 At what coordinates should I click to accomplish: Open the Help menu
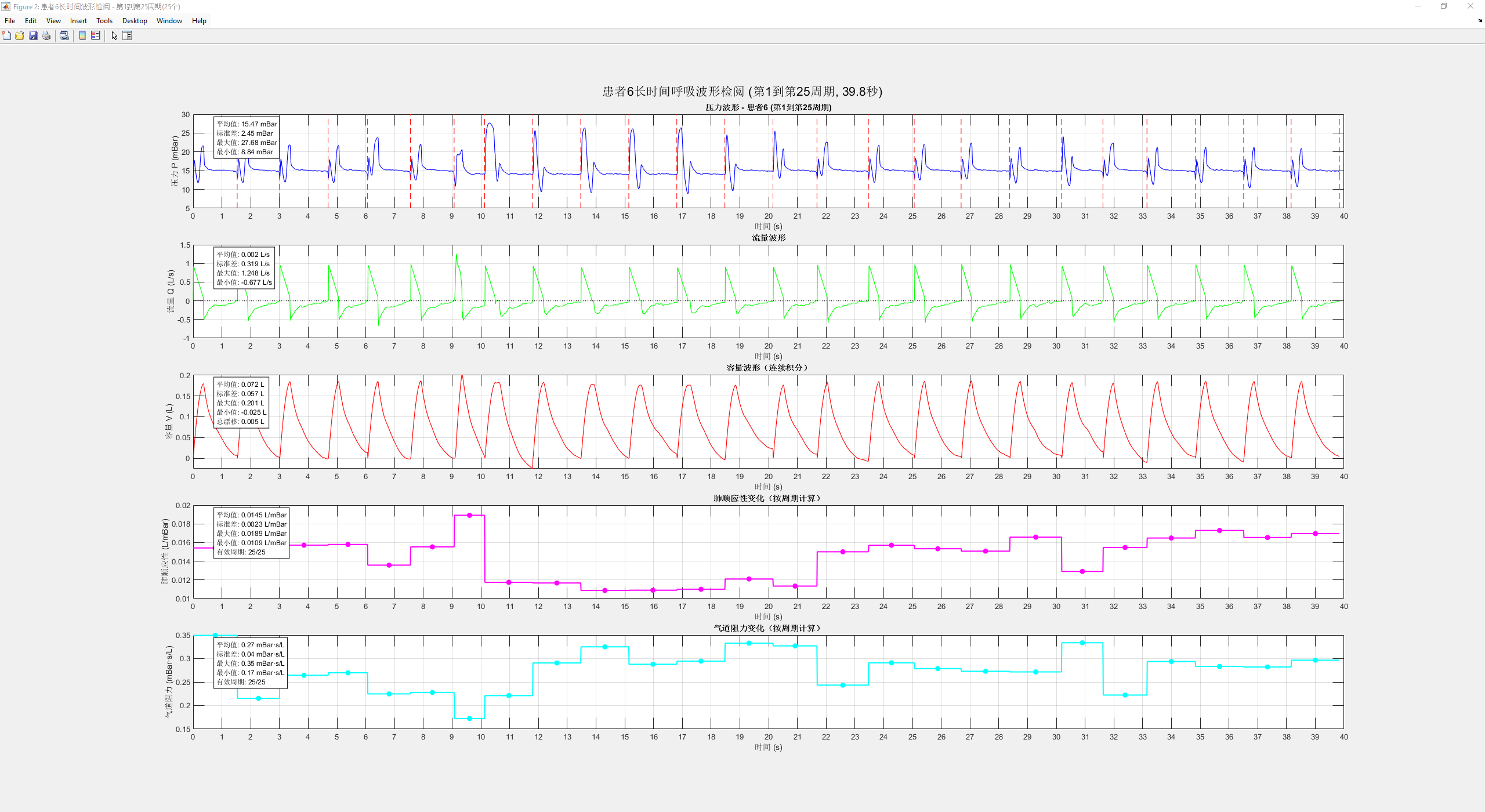199,21
